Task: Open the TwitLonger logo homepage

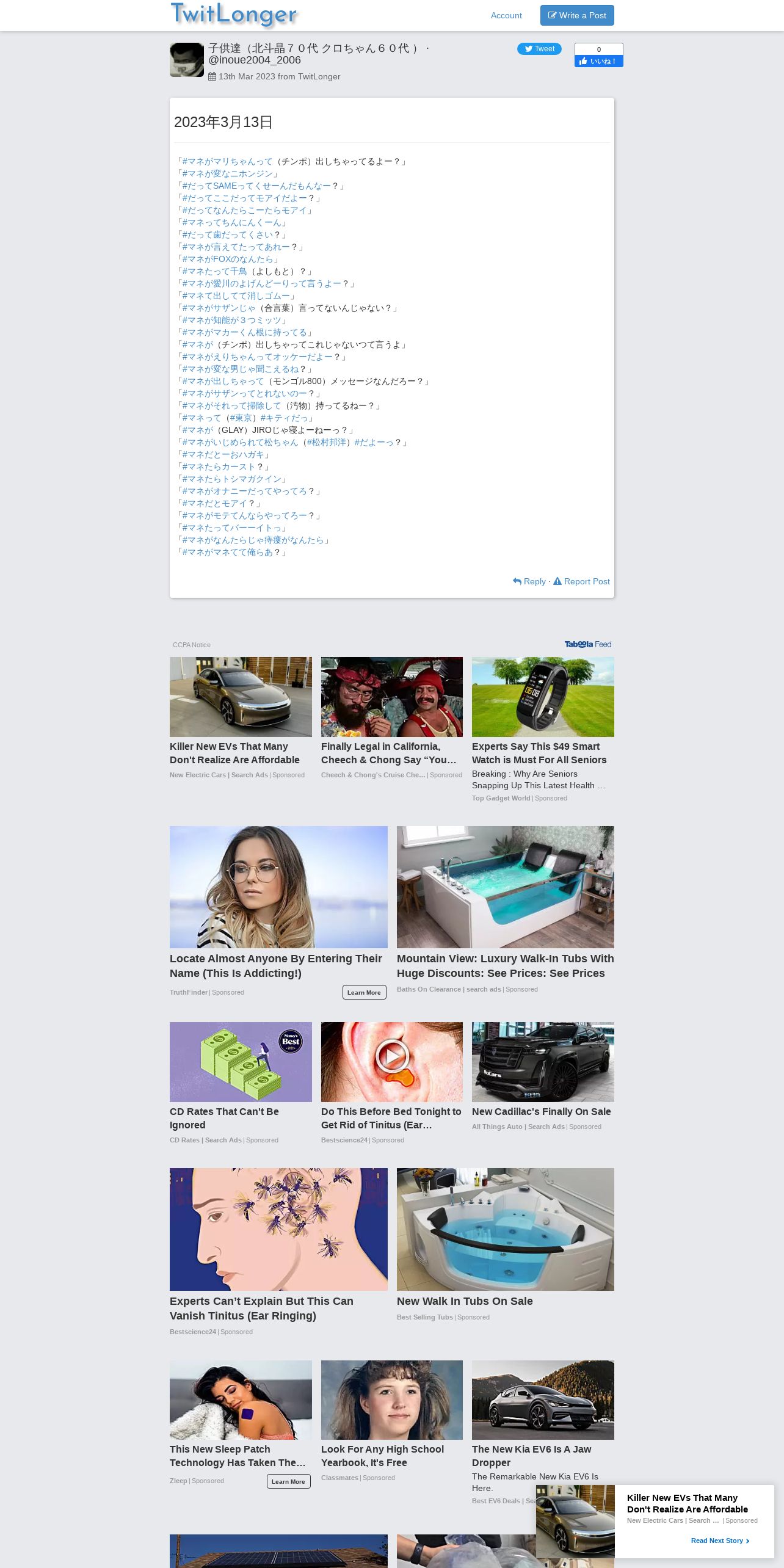Action: pos(234,15)
